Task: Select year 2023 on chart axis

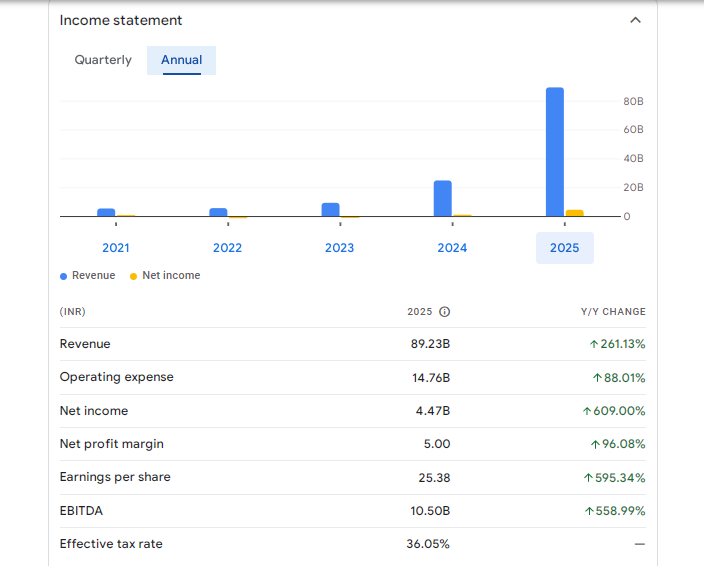Action: 339,248
